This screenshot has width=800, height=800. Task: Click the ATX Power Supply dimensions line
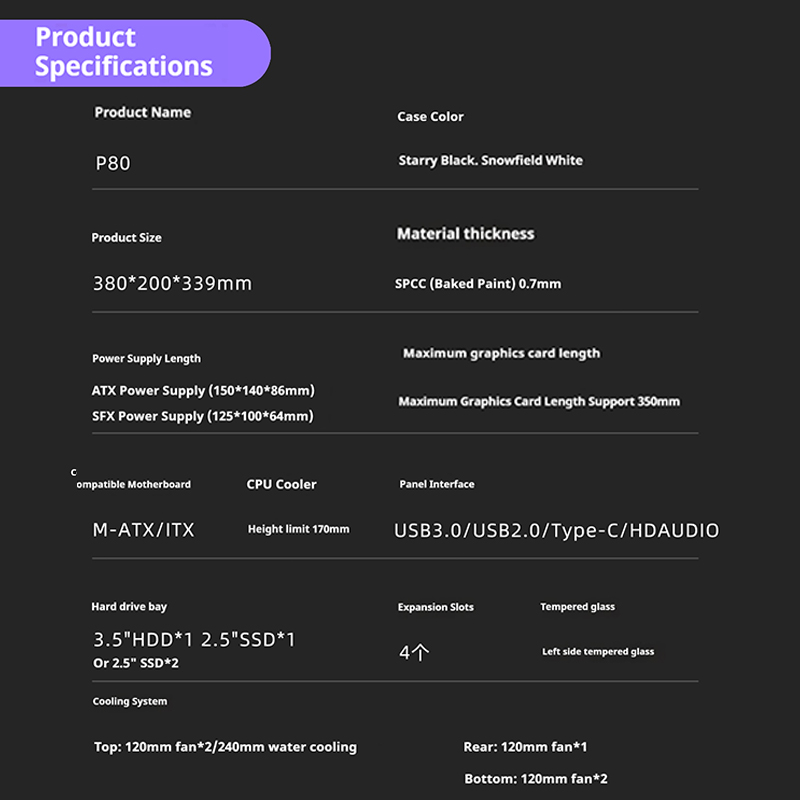pos(203,391)
